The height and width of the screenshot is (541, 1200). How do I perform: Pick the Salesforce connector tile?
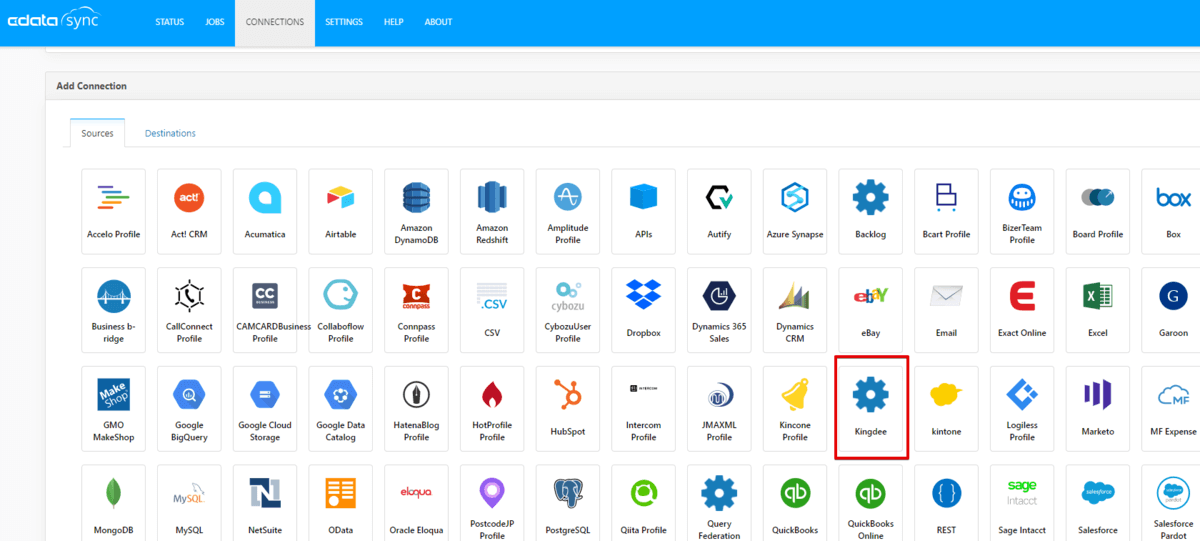1098,503
